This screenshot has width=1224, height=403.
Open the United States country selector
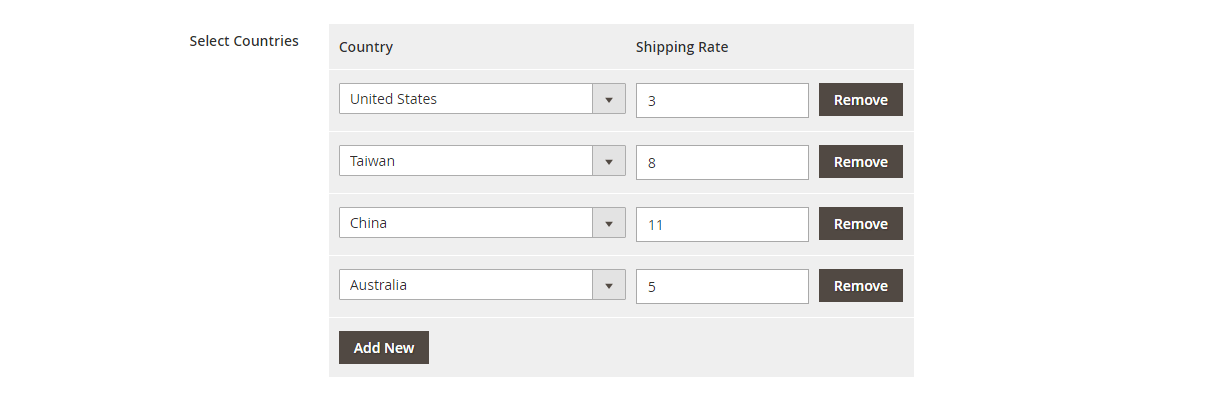tap(466, 99)
